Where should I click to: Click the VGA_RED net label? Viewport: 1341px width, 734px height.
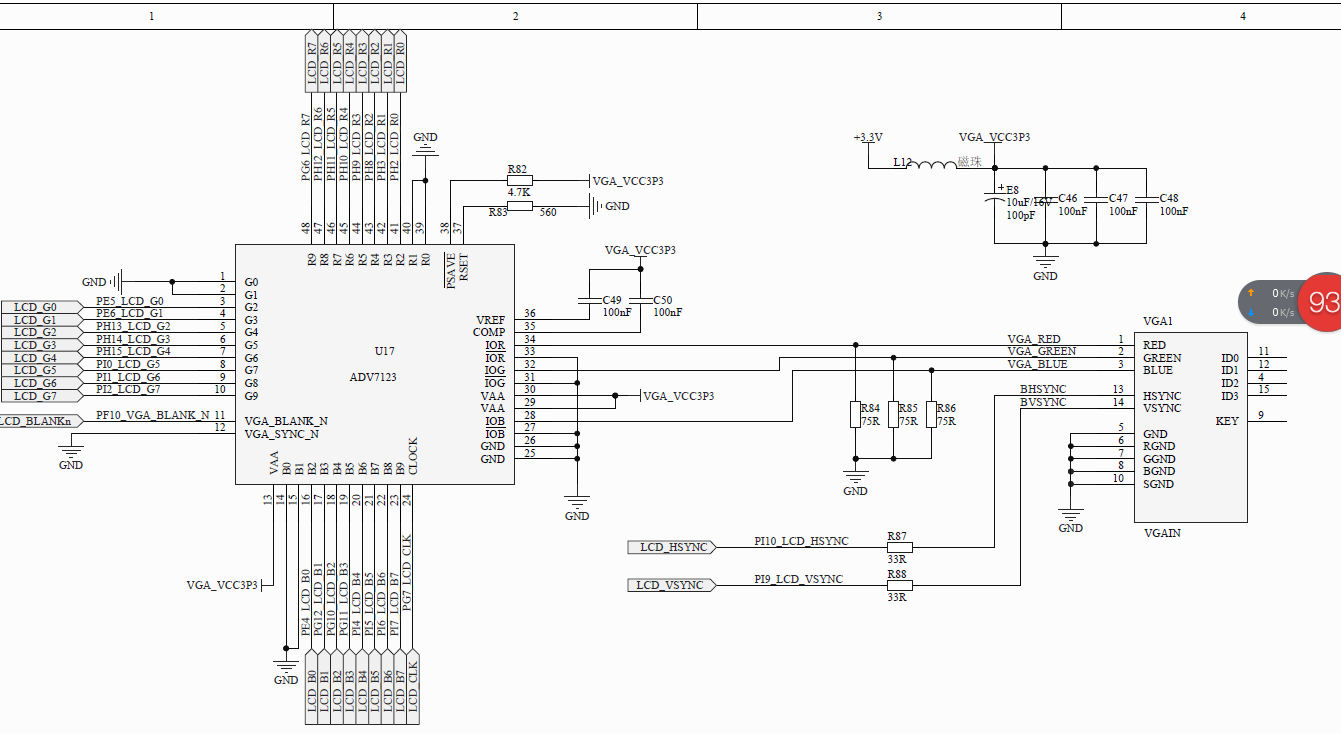click(1034, 340)
